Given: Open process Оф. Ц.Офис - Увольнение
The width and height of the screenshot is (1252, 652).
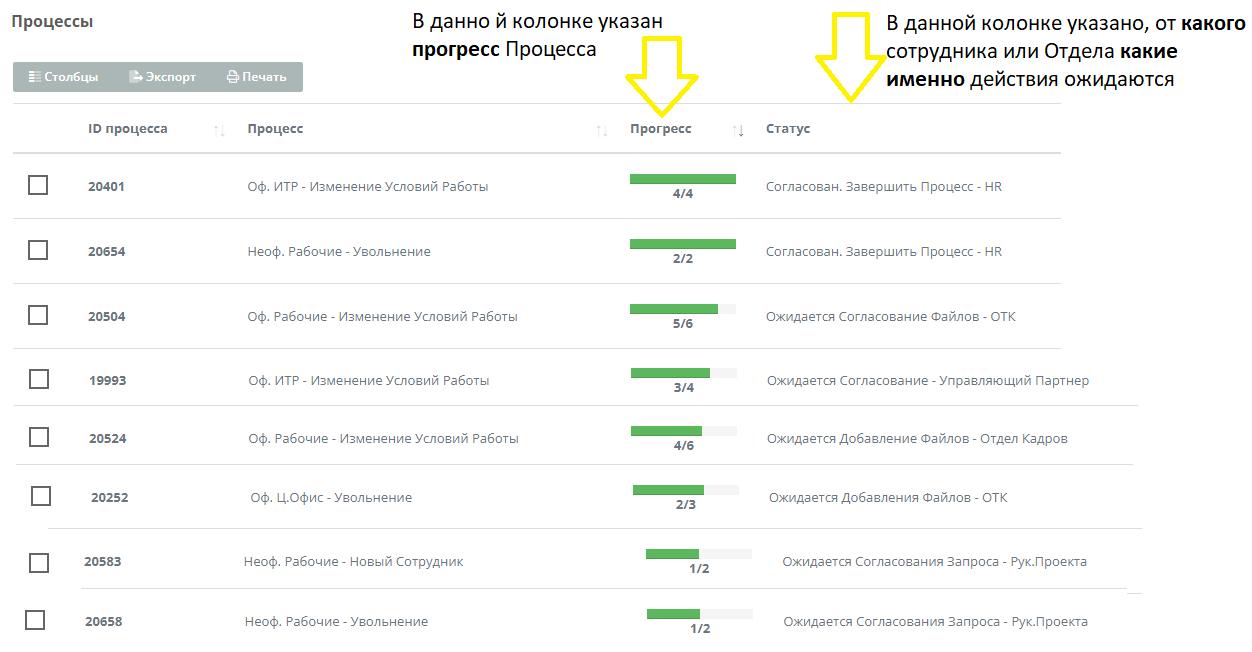Looking at the screenshot, I should 331,498.
